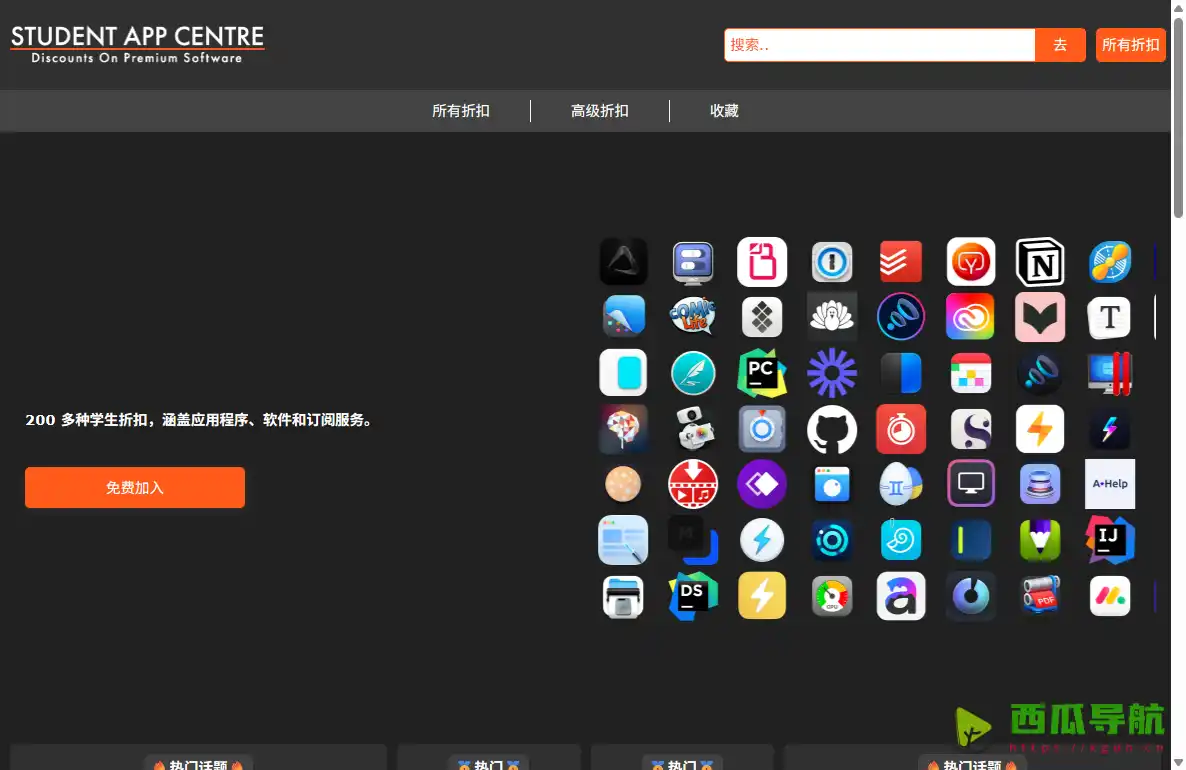1186x770 pixels.
Task: Click the pink document outline icon
Action: tap(762, 262)
